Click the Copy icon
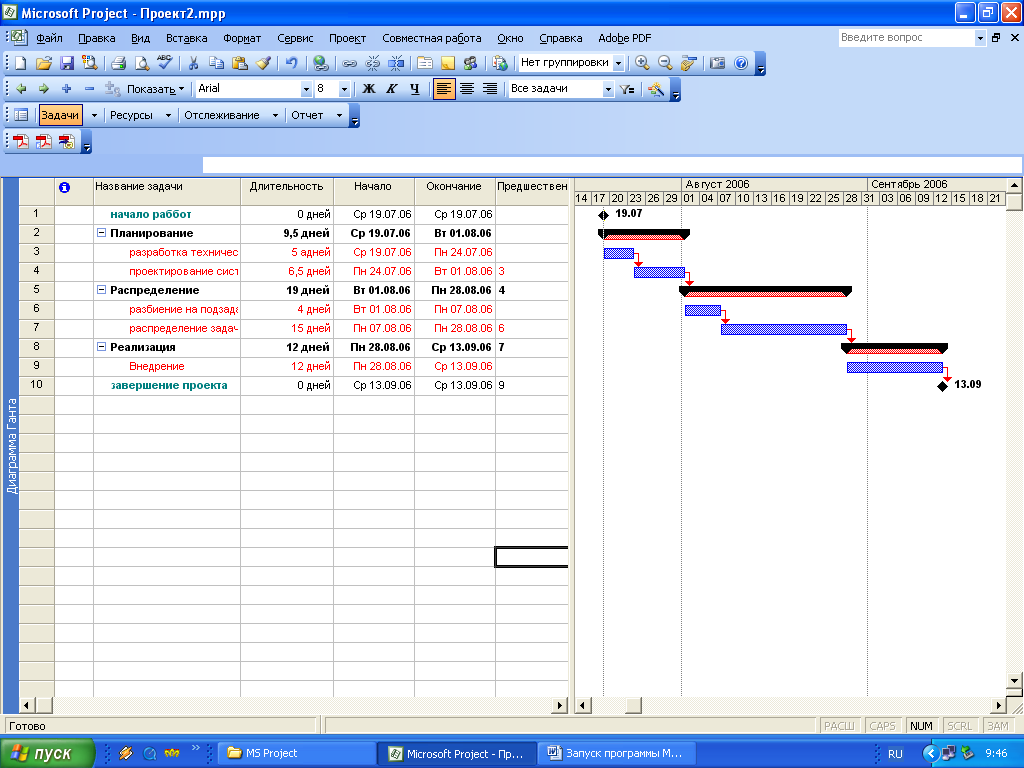The image size is (1024, 768). click(x=216, y=63)
